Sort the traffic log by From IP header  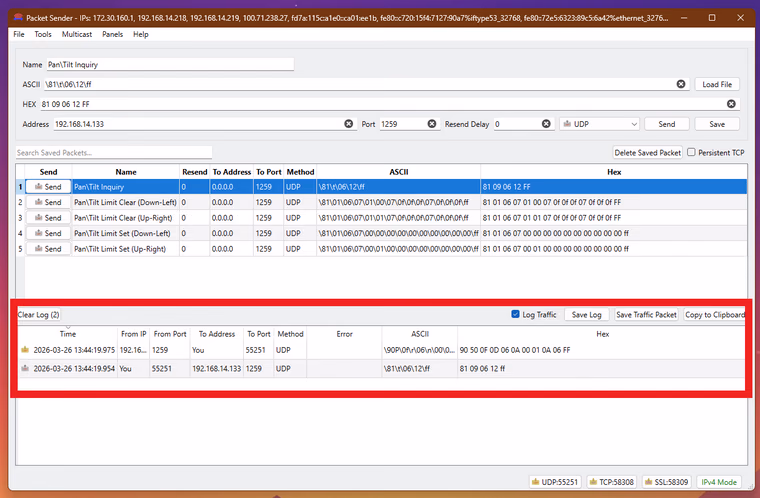tap(134, 334)
